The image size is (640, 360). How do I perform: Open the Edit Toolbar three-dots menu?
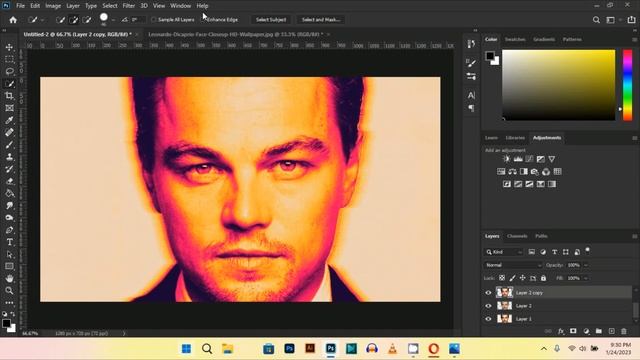9,303
